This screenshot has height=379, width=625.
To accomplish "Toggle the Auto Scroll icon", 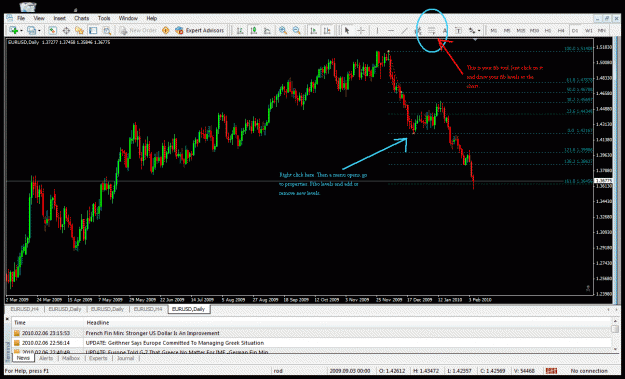I will (314, 30).
